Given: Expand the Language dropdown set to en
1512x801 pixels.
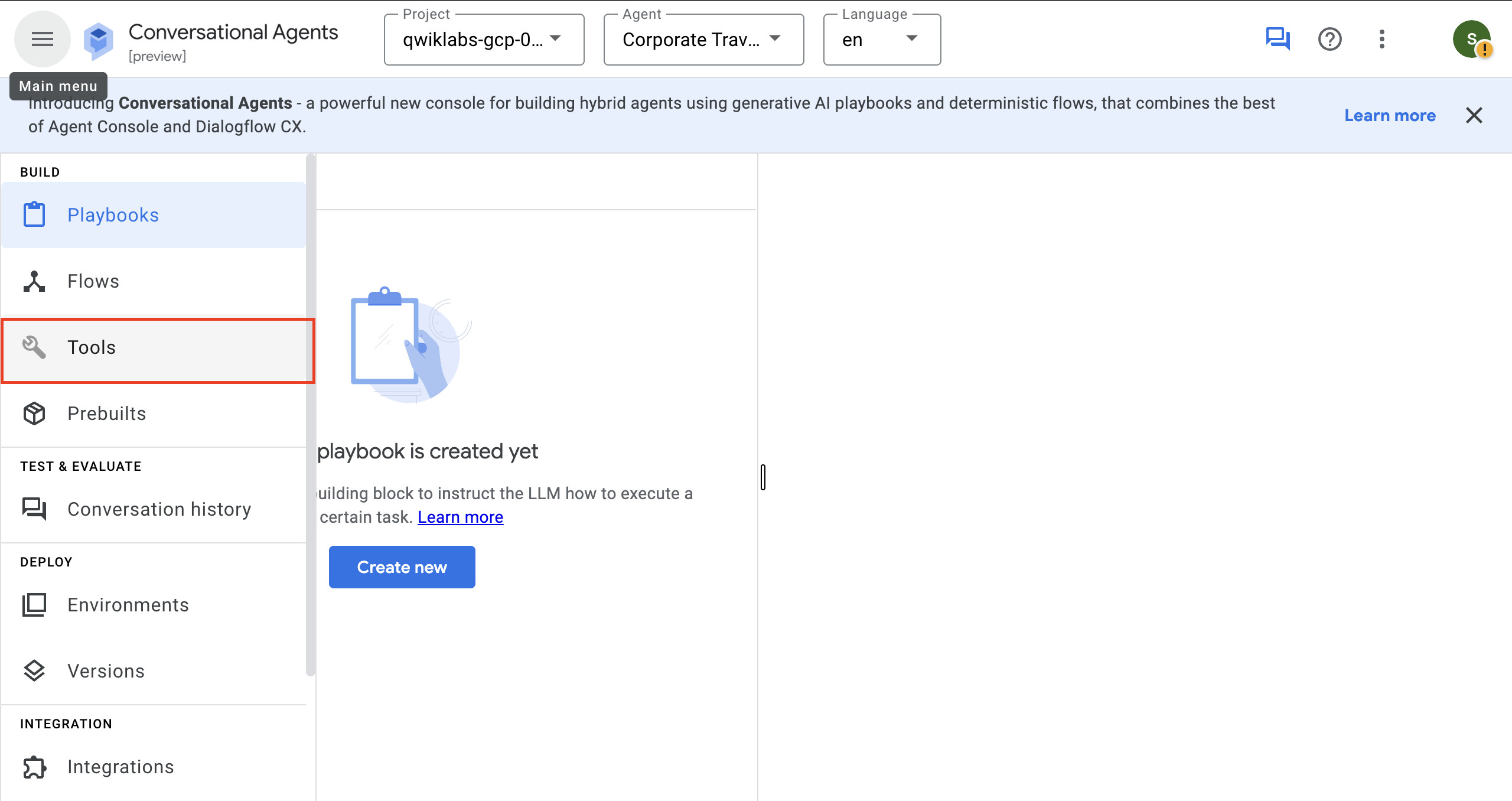Looking at the screenshot, I should [882, 40].
